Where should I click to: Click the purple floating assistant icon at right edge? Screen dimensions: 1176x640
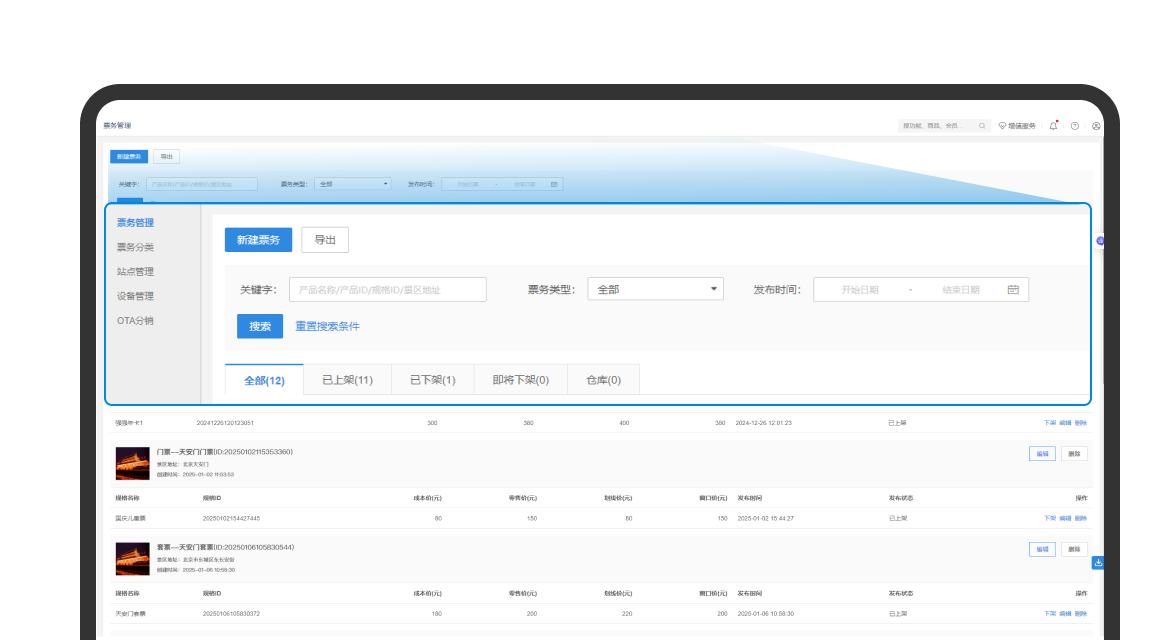click(1100, 241)
